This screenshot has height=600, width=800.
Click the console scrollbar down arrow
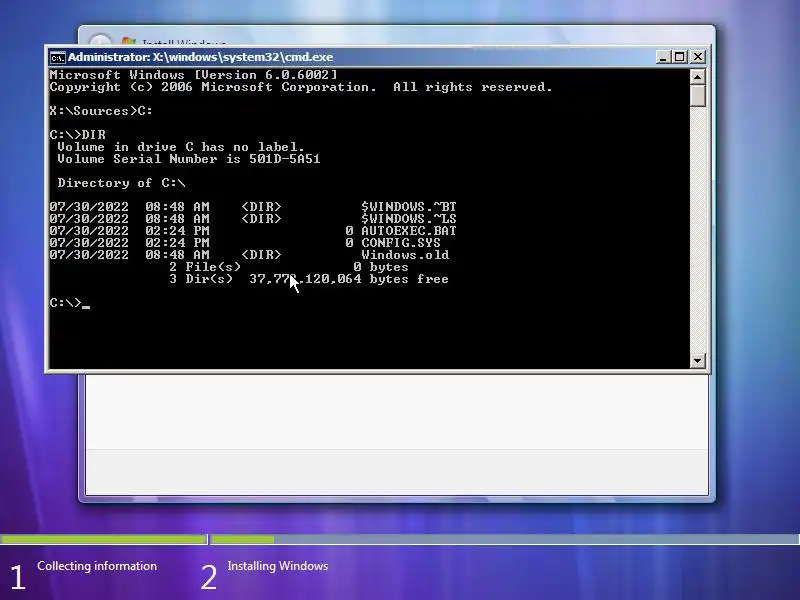697,361
